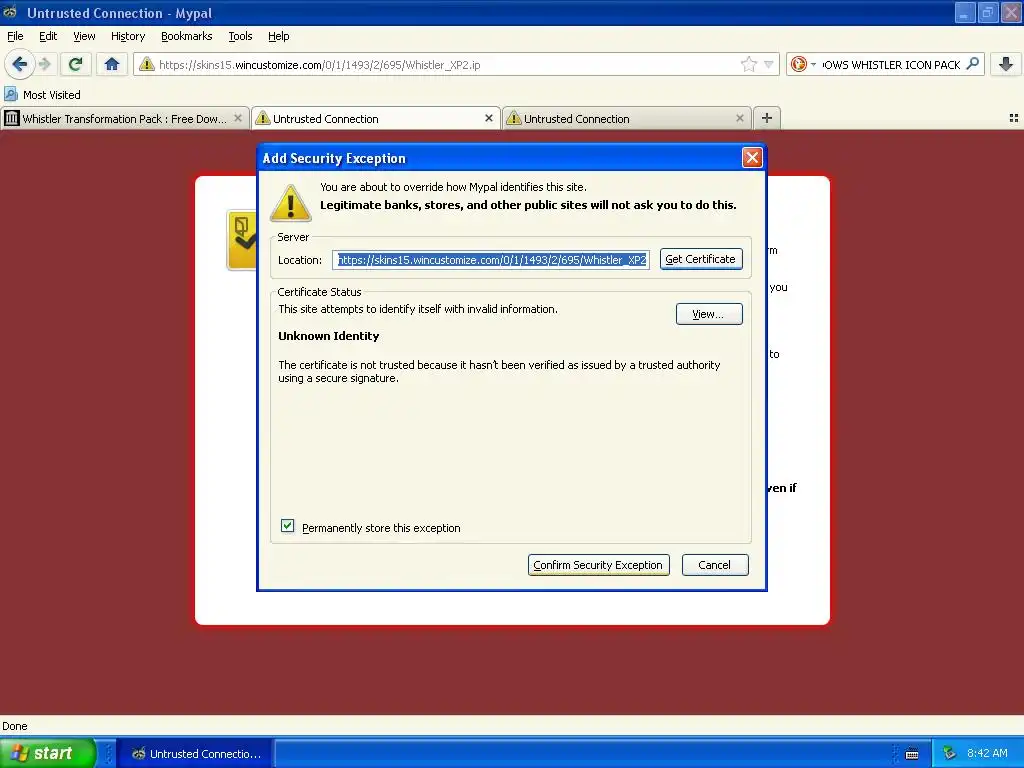
Task: Click the system tray network icon
Action: point(949,754)
